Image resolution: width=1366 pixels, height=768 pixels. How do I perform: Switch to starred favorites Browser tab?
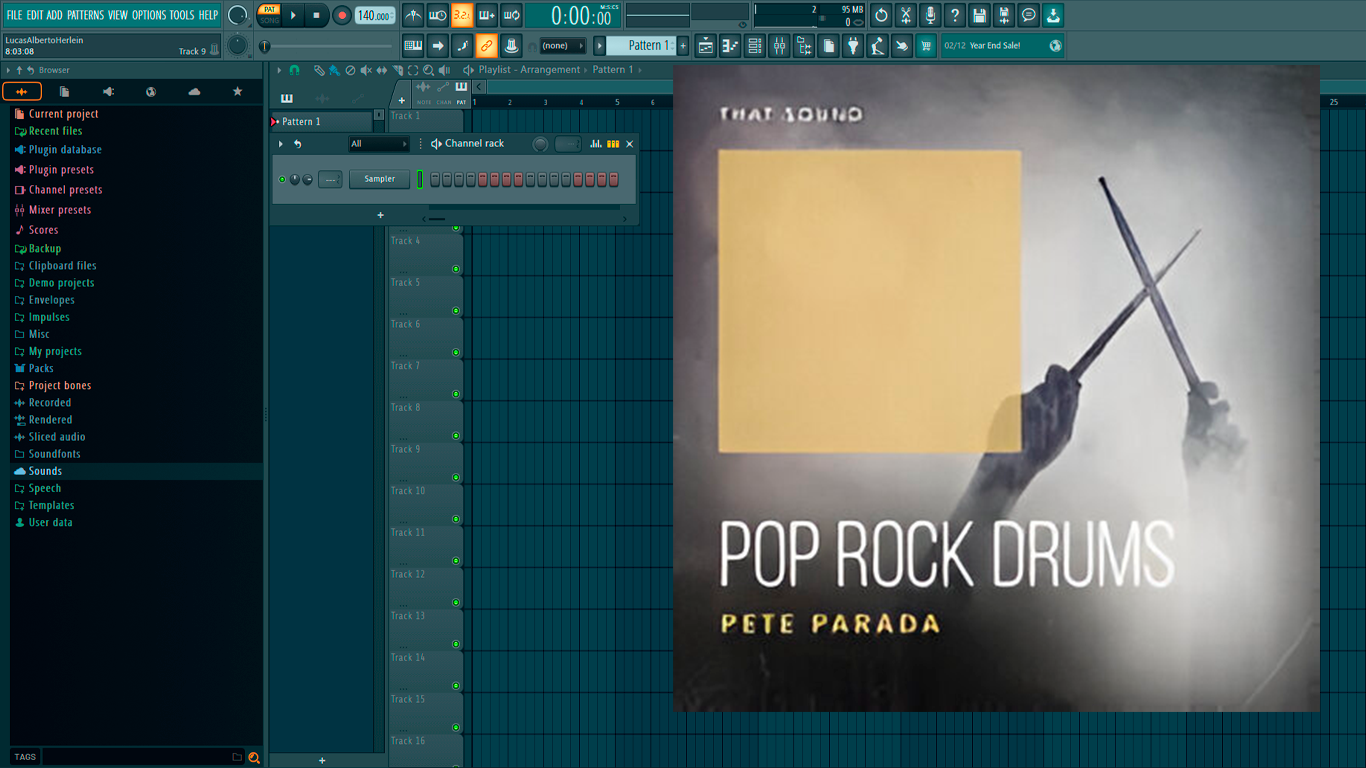click(237, 91)
